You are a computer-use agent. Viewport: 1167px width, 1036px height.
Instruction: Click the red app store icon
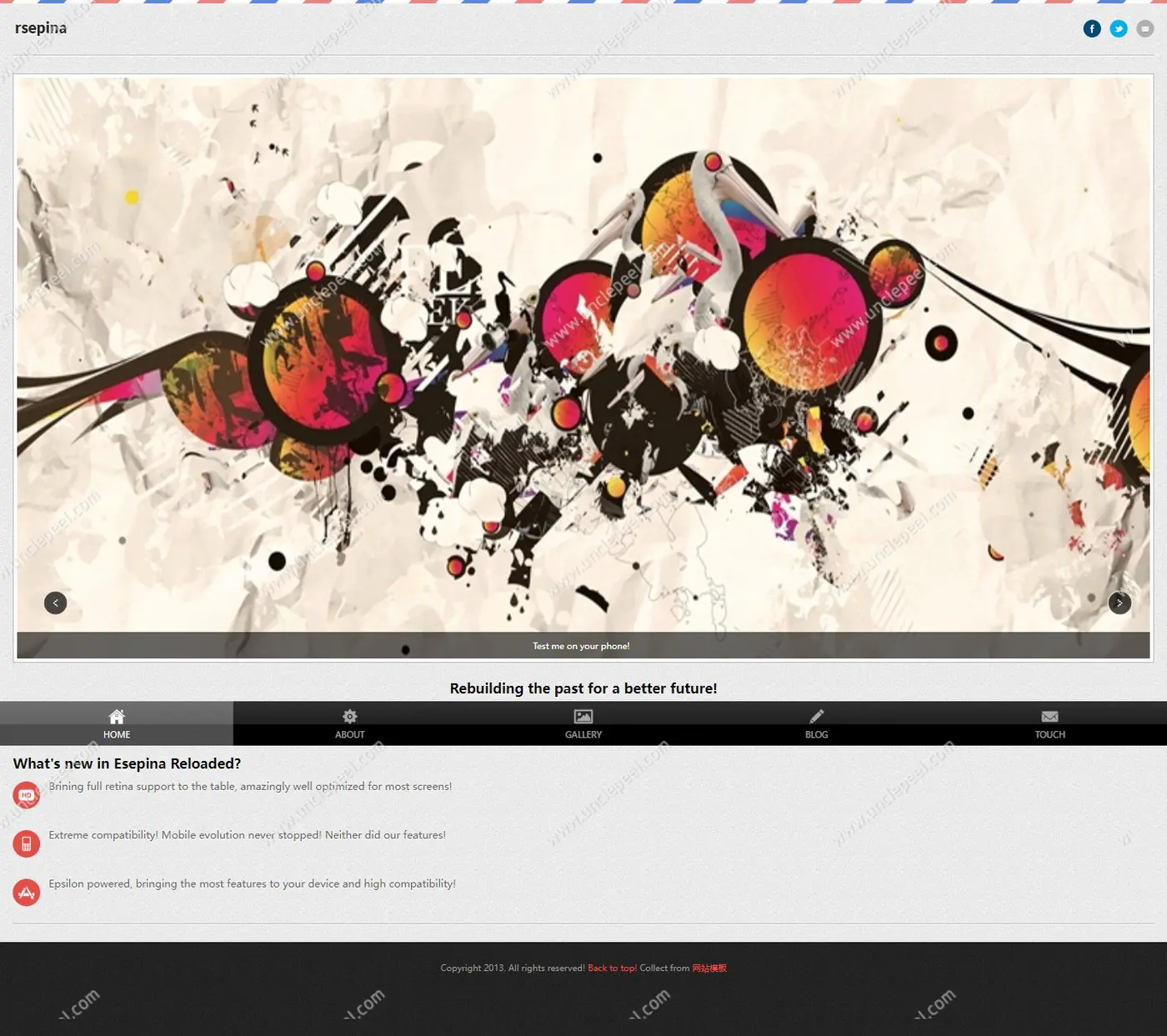[x=27, y=893]
